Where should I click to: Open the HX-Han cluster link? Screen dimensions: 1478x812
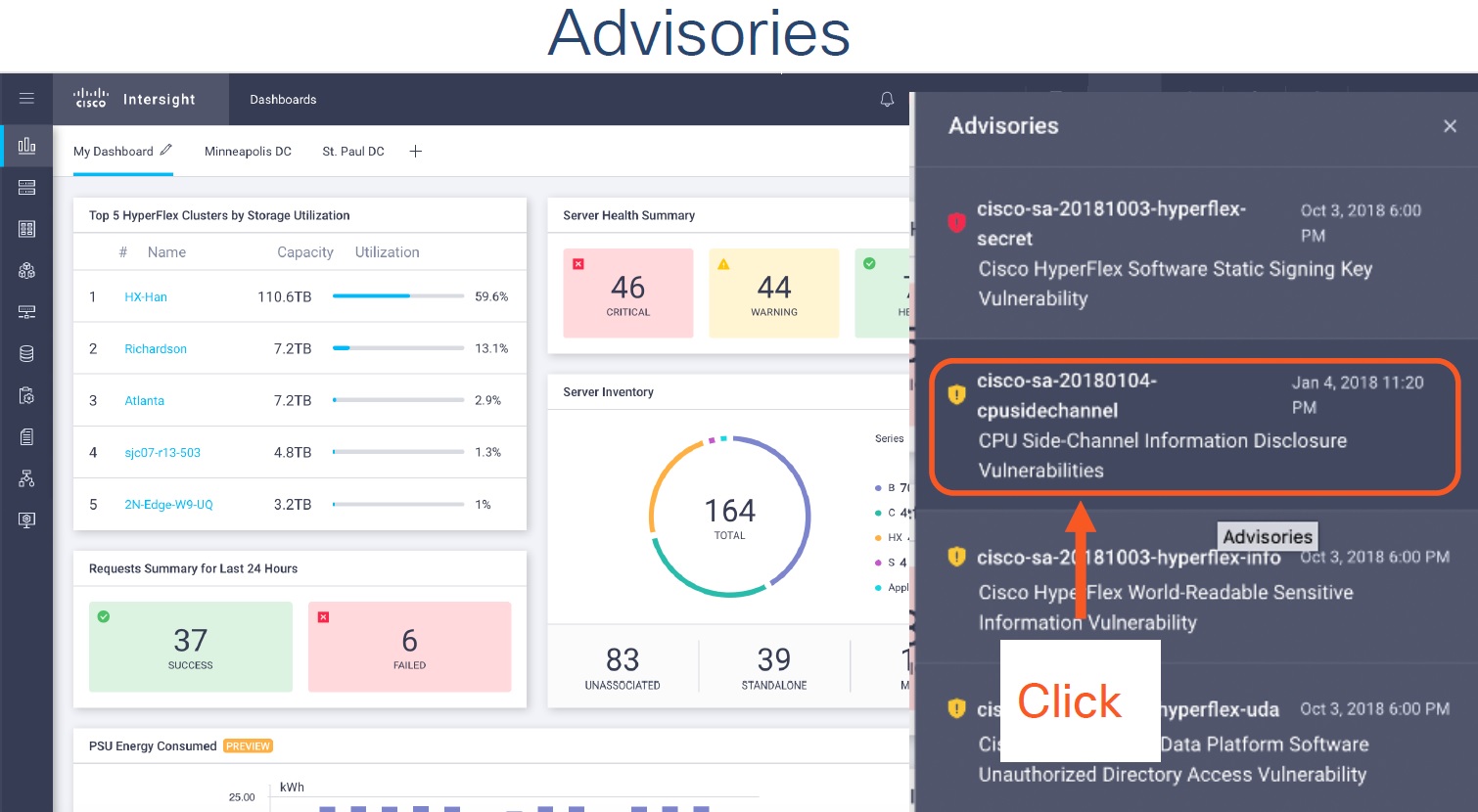[146, 296]
